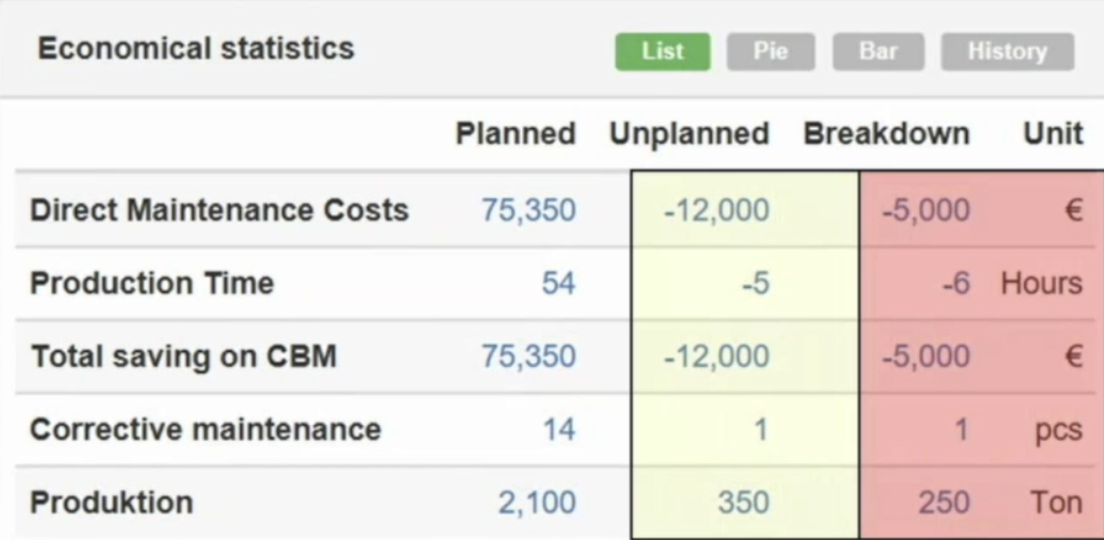Click the Corrective maintenance row label
Viewport: 1104px width, 540px height.
205,429
